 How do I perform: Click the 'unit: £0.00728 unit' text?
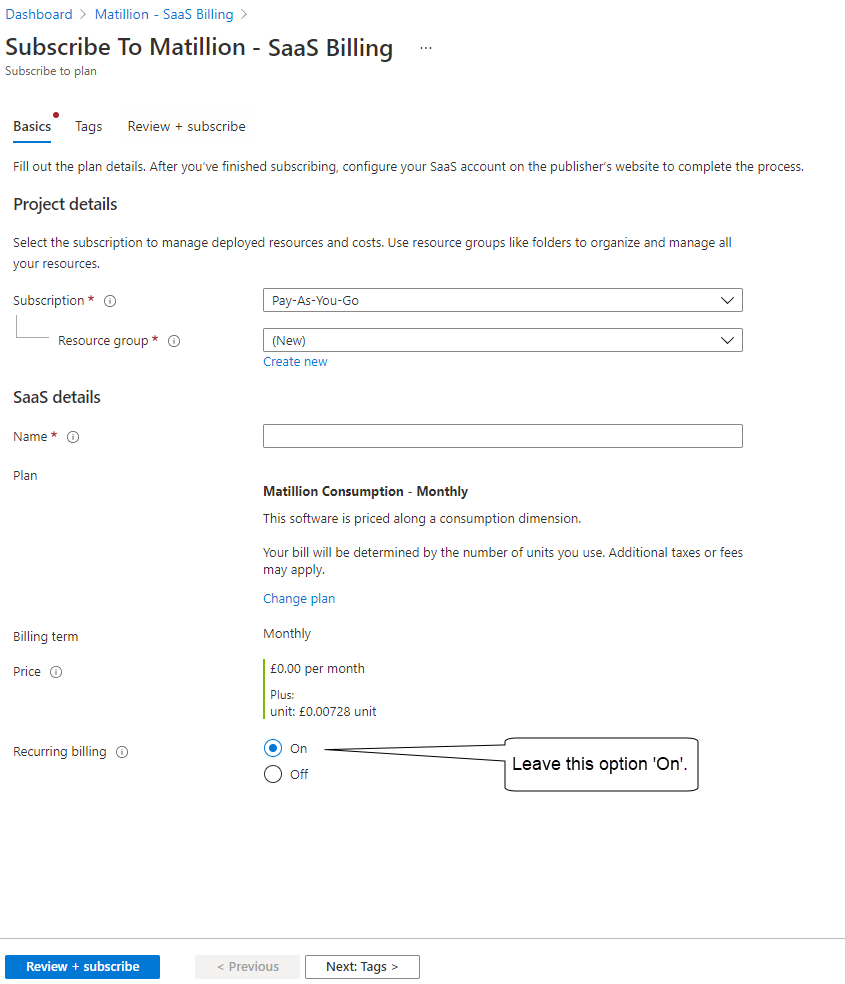coord(323,711)
